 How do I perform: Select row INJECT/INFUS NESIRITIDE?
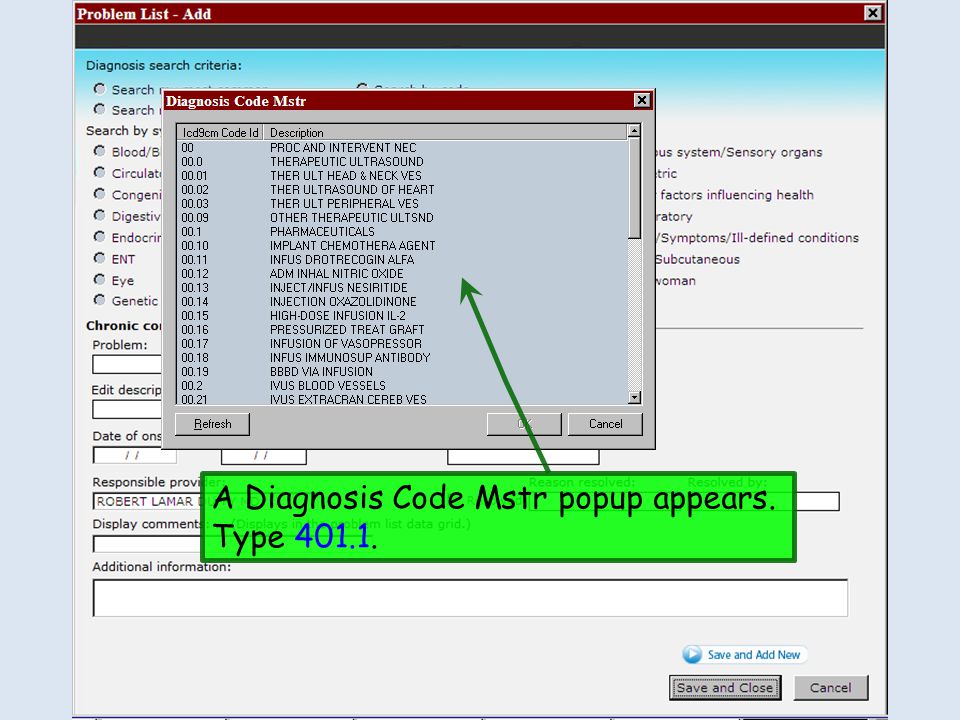coord(402,288)
